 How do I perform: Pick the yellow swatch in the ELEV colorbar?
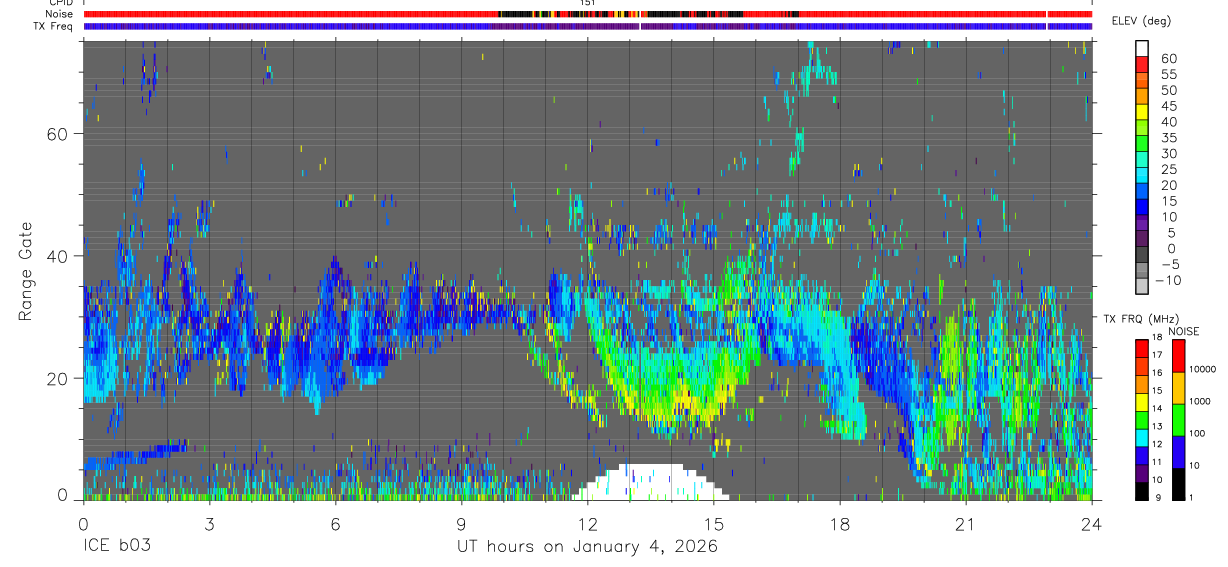coord(1142,110)
